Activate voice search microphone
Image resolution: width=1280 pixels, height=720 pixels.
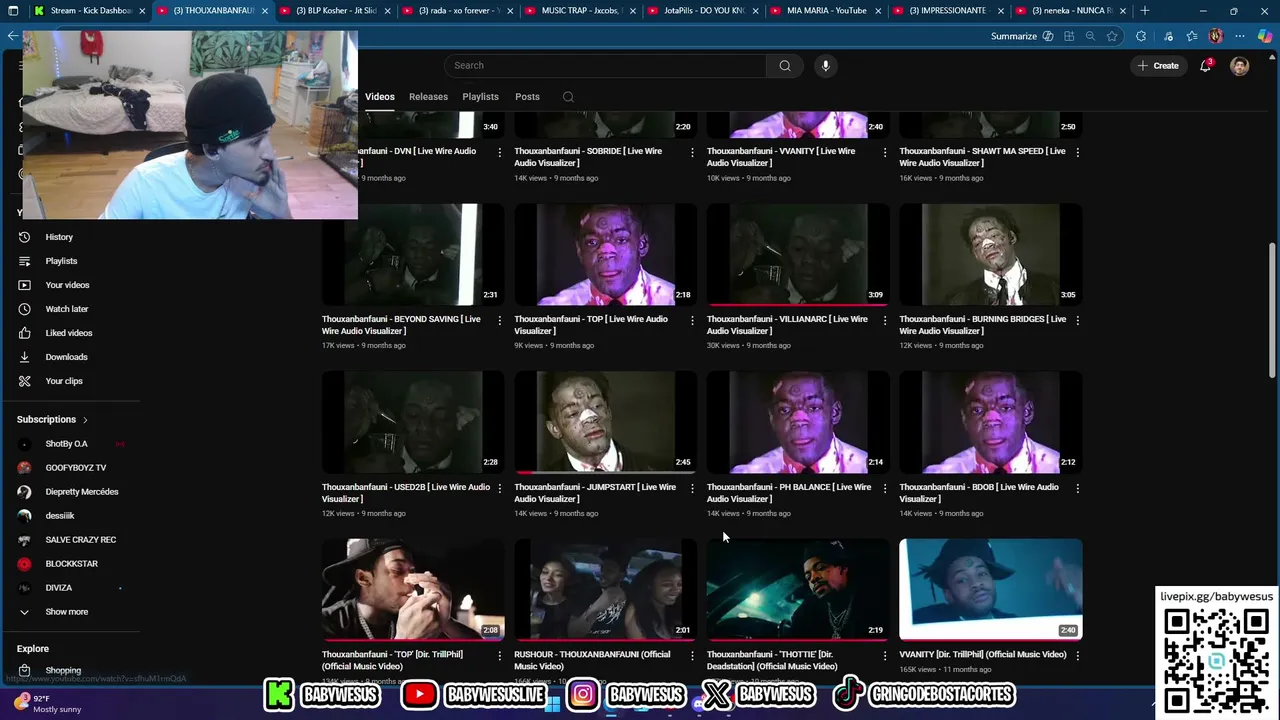(x=825, y=66)
